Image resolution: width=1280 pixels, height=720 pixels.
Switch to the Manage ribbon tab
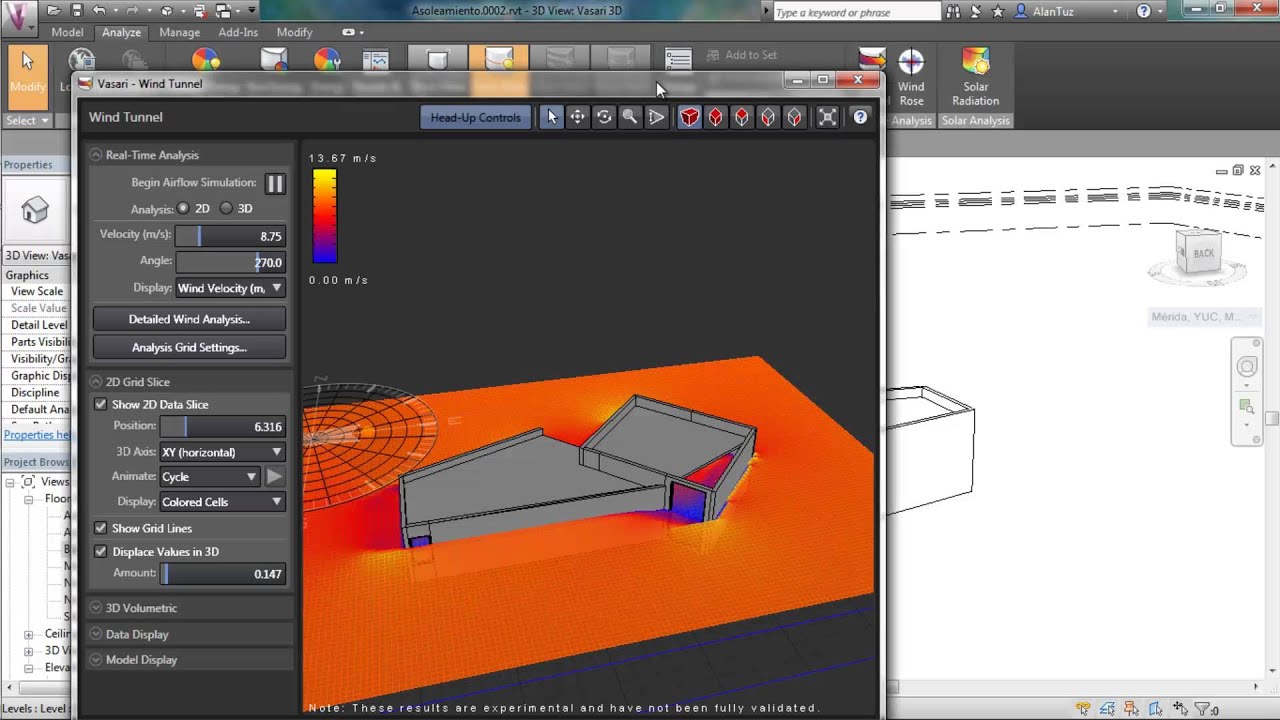coord(180,32)
